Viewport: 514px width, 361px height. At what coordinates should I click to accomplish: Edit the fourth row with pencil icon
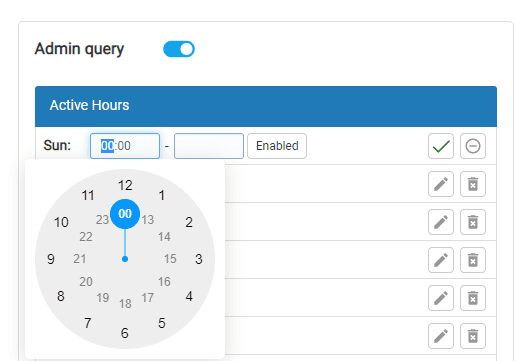[x=441, y=298]
